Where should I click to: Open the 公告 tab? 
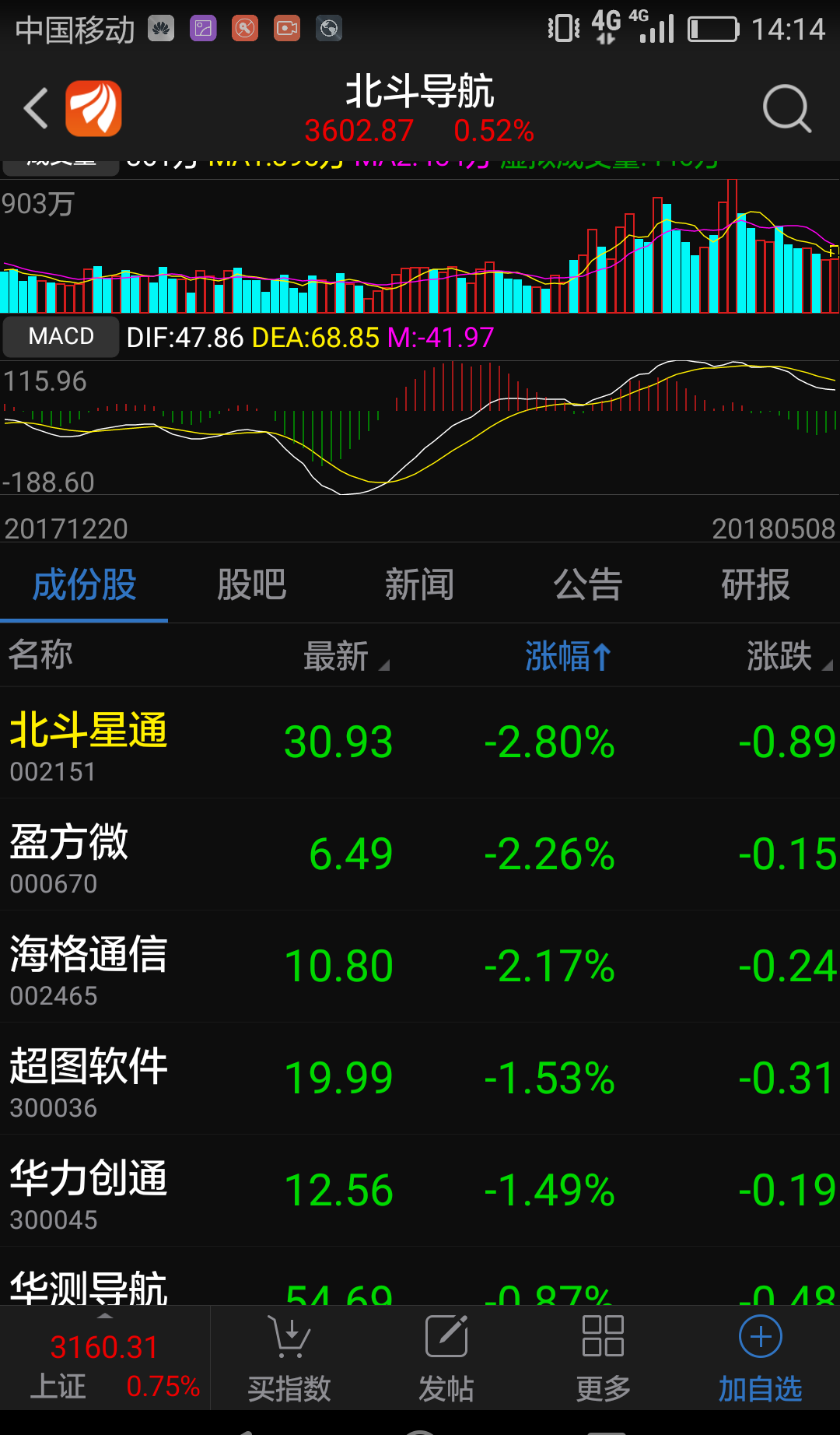tap(588, 584)
